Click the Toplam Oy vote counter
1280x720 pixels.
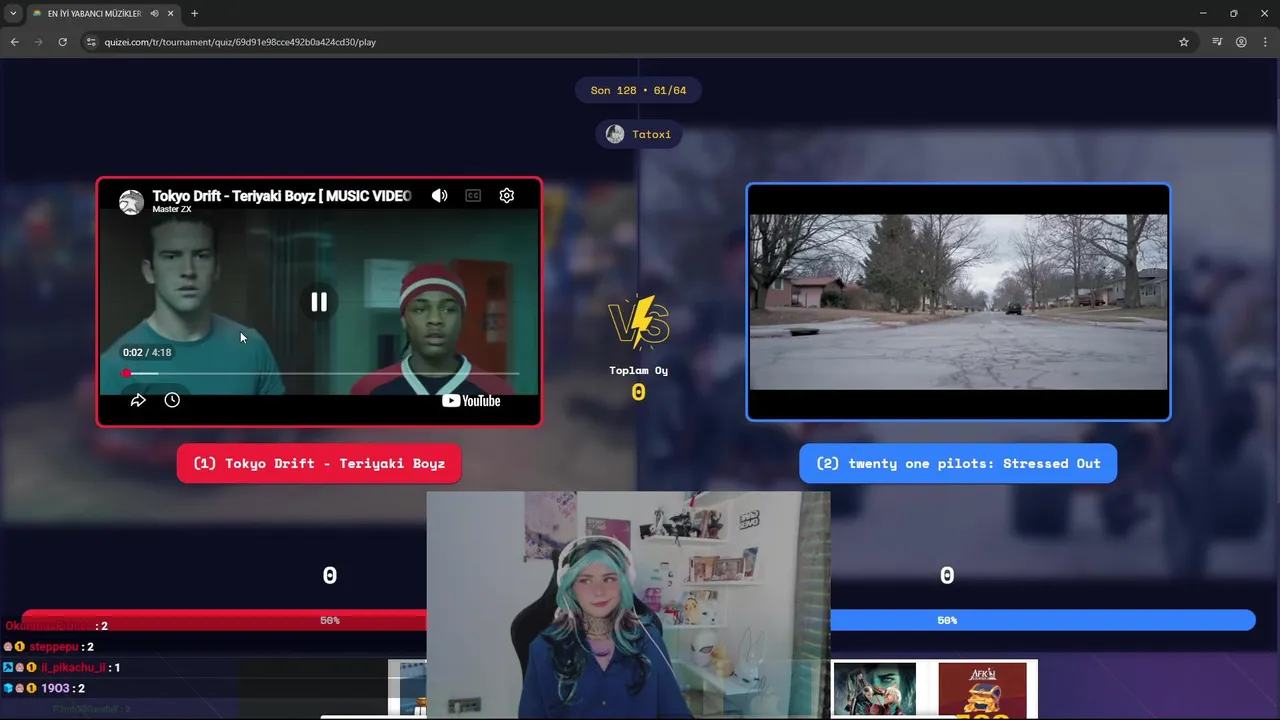click(638, 383)
